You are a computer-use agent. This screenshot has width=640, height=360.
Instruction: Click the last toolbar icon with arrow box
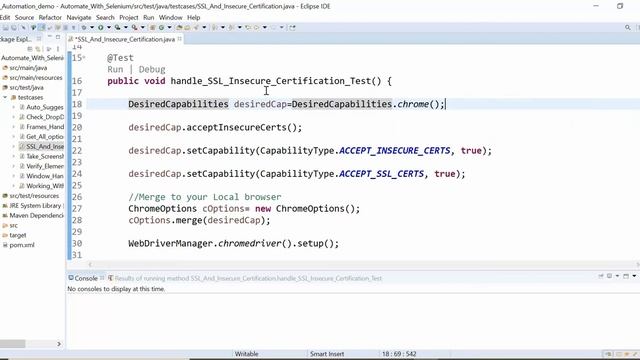point(293,27)
